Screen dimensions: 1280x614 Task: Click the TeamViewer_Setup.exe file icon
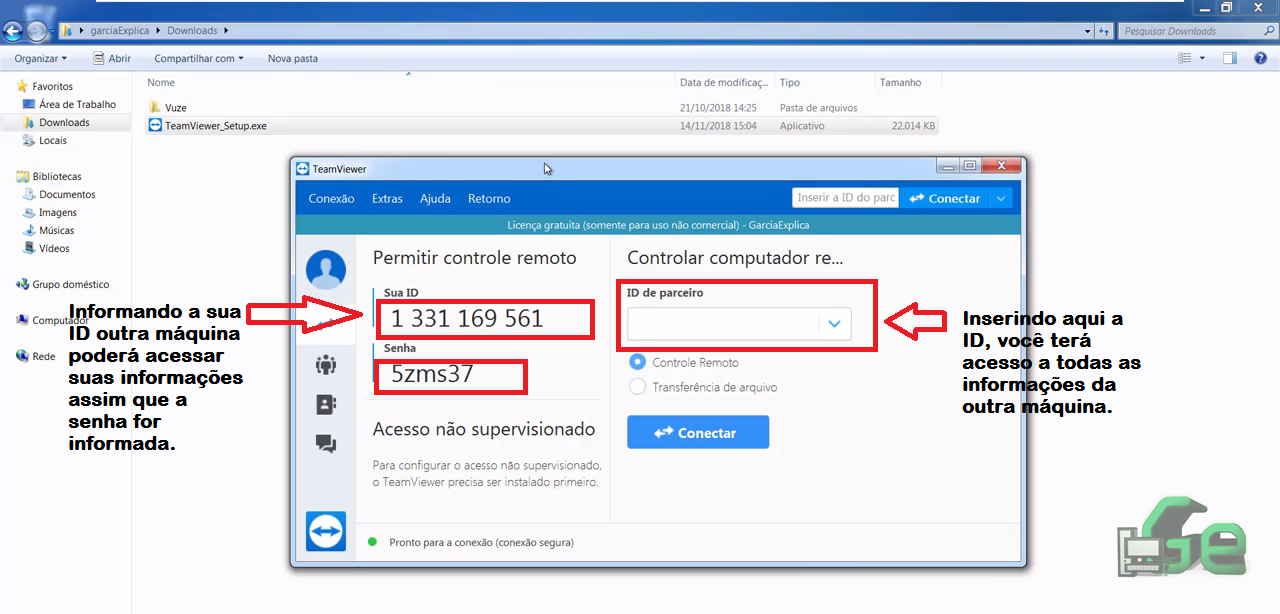(154, 126)
